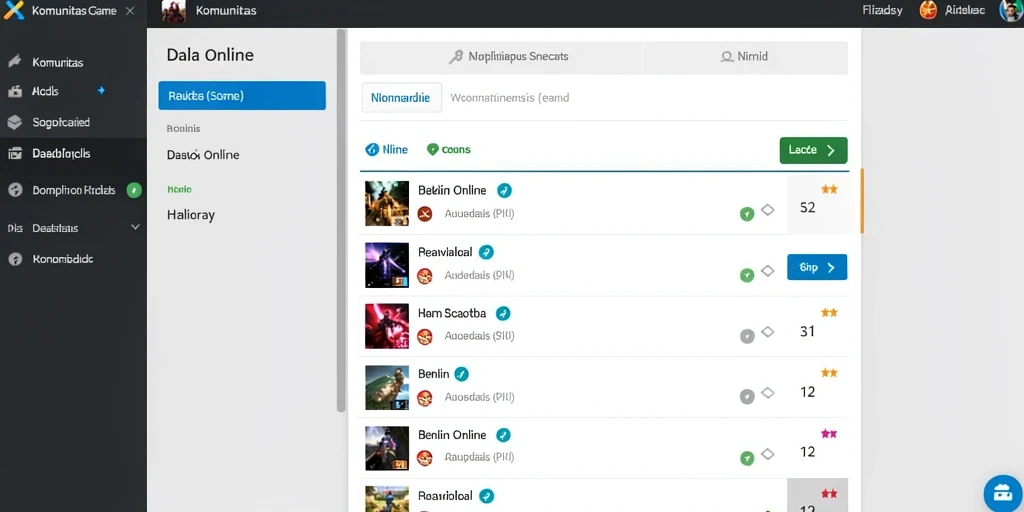Toggle the green status dot on Beklin Online row
Viewport: 1024px width, 512px height.
pyautogui.click(x=747, y=214)
